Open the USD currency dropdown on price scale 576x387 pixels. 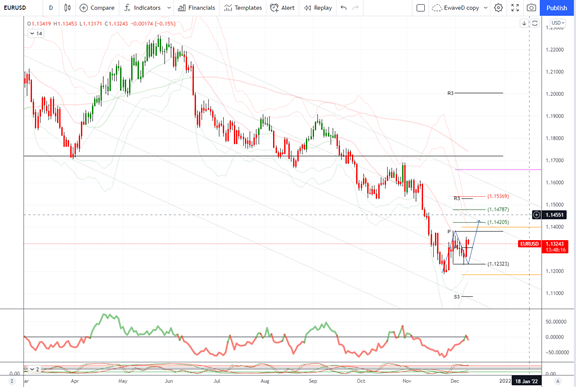557,23
